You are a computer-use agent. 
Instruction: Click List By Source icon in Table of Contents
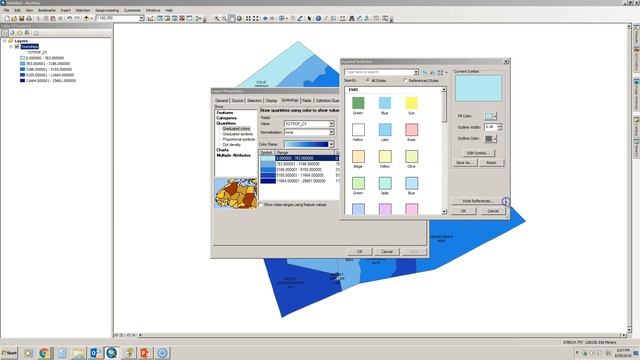[12, 33]
